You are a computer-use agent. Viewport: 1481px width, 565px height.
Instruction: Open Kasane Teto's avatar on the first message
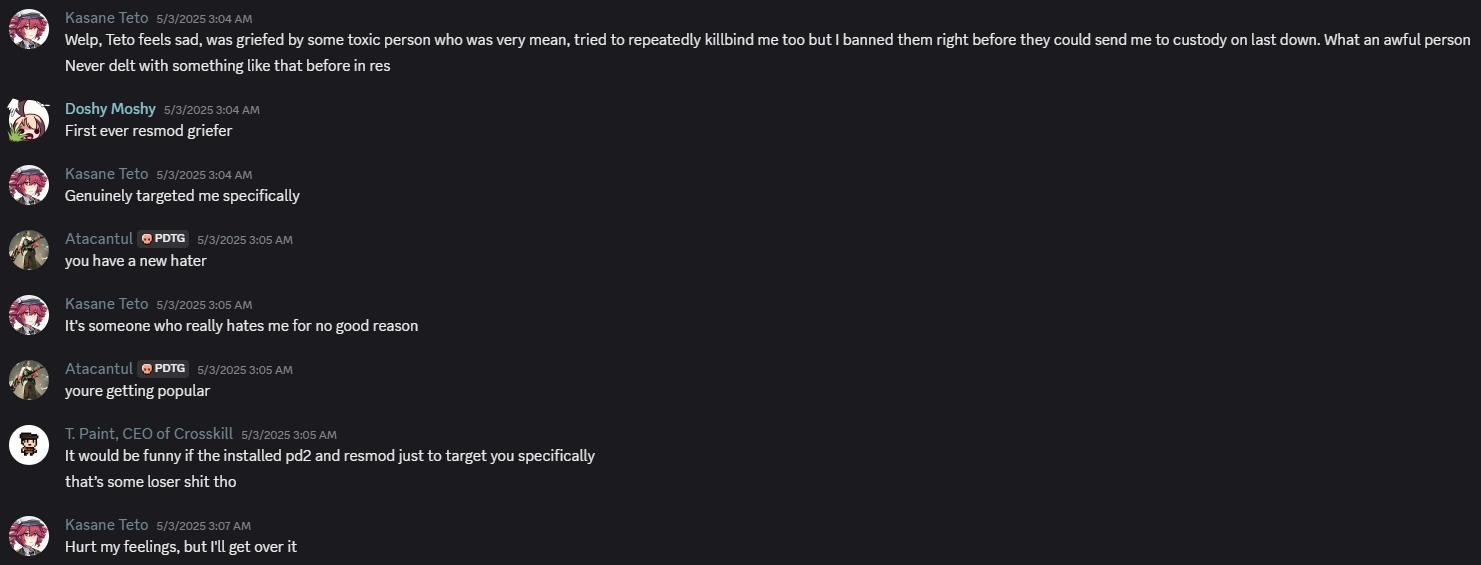(29, 29)
